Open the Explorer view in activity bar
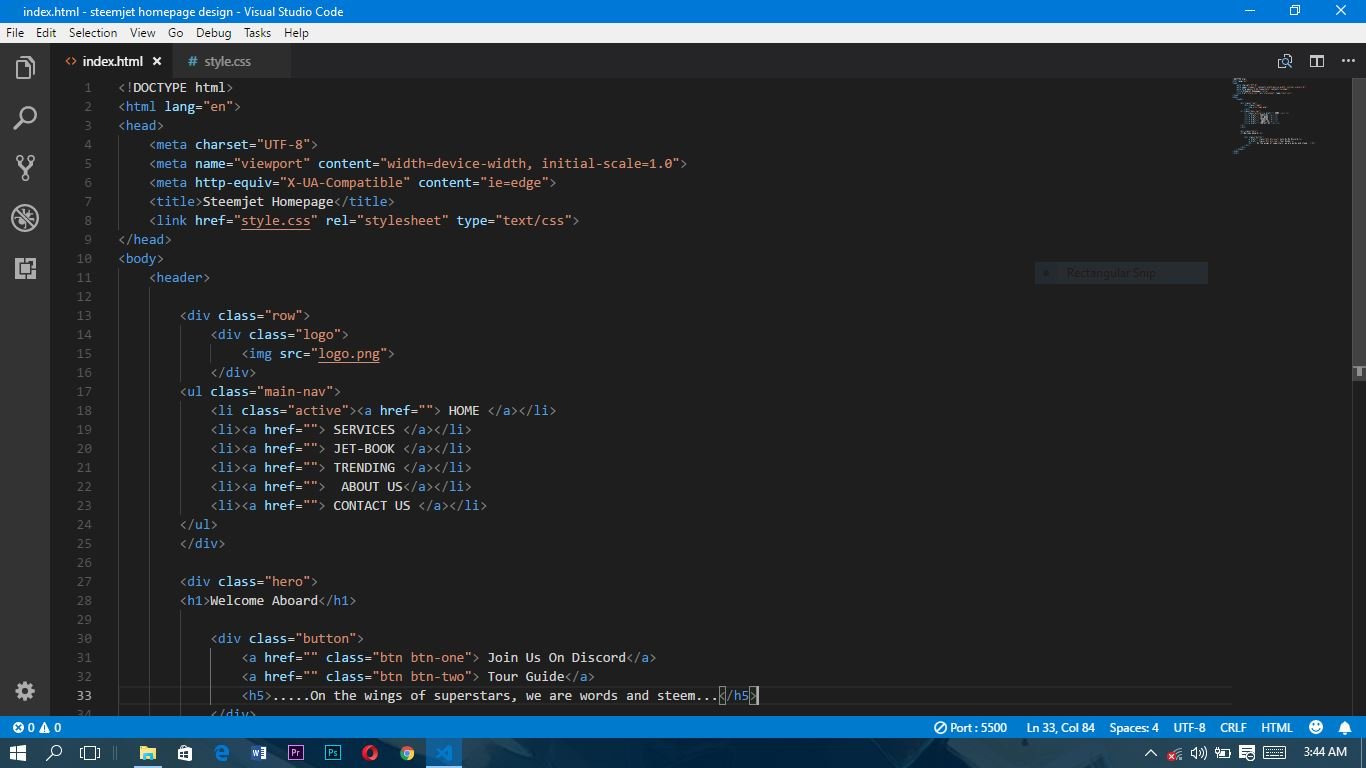 25,68
